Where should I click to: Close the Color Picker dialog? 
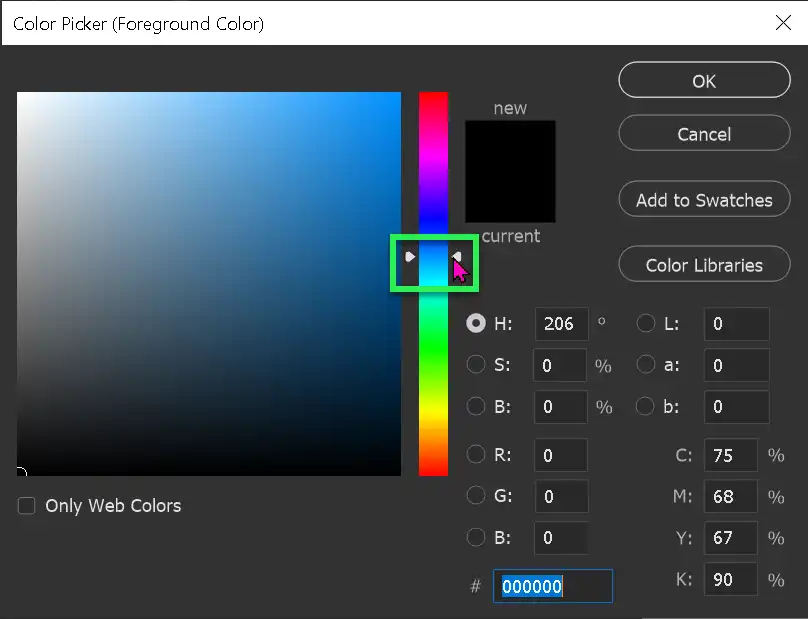784,23
